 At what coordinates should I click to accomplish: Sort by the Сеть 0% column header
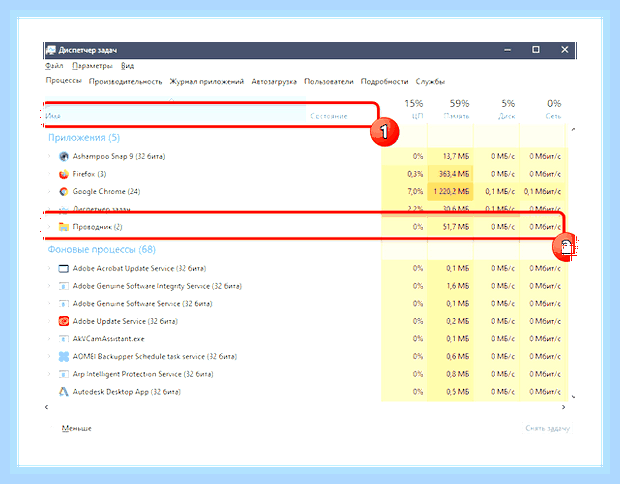pyautogui.click(x=554, y=109)
